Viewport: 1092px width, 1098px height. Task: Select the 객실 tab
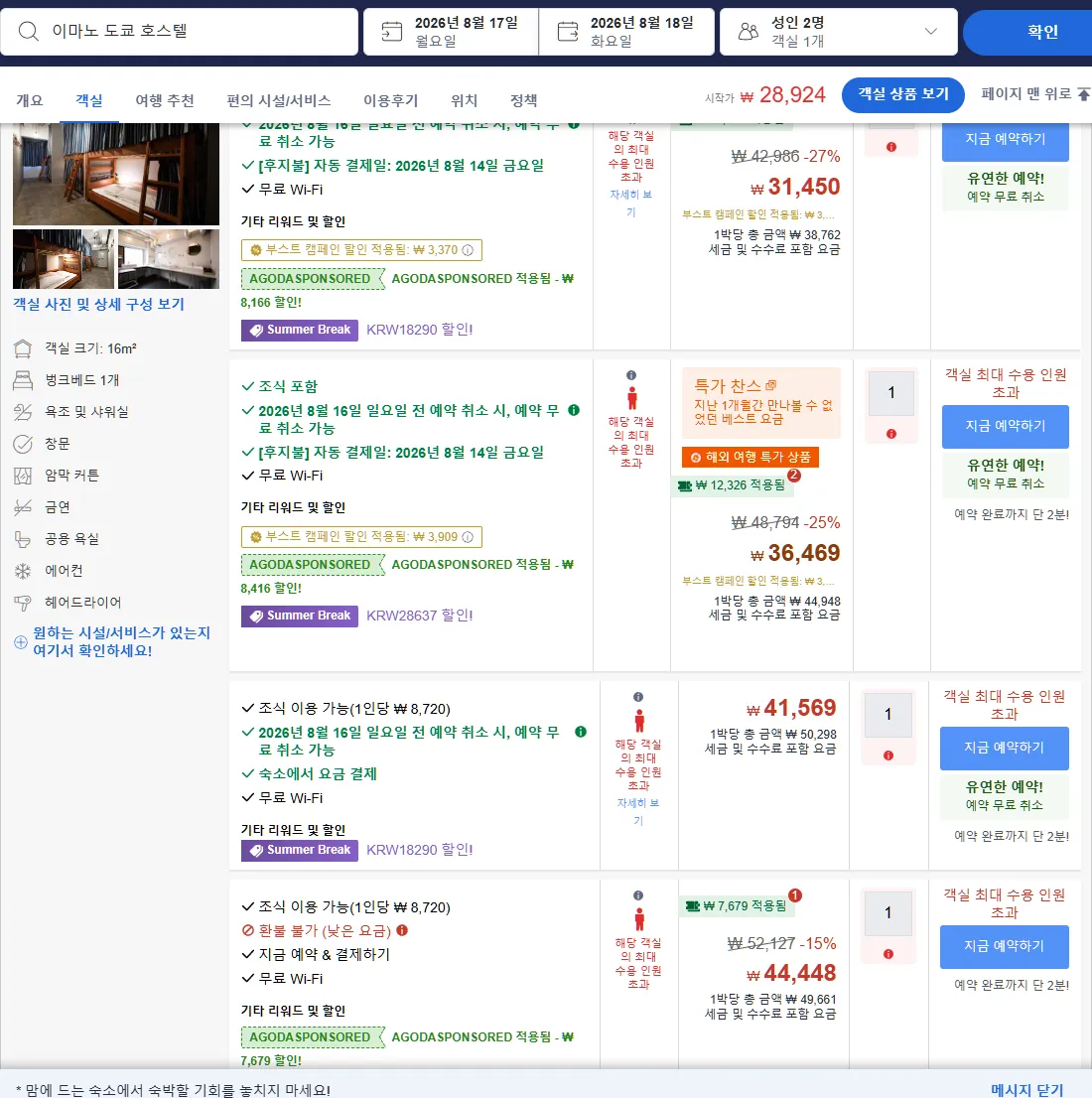(x=89, y=101)
